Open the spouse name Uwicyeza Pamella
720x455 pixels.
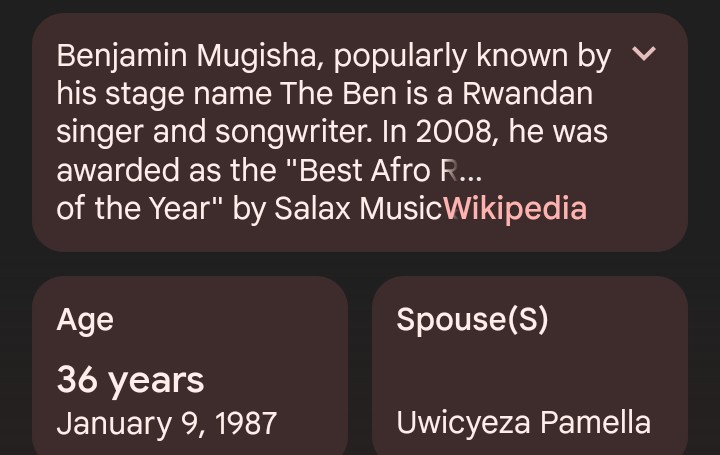[523, 422]
